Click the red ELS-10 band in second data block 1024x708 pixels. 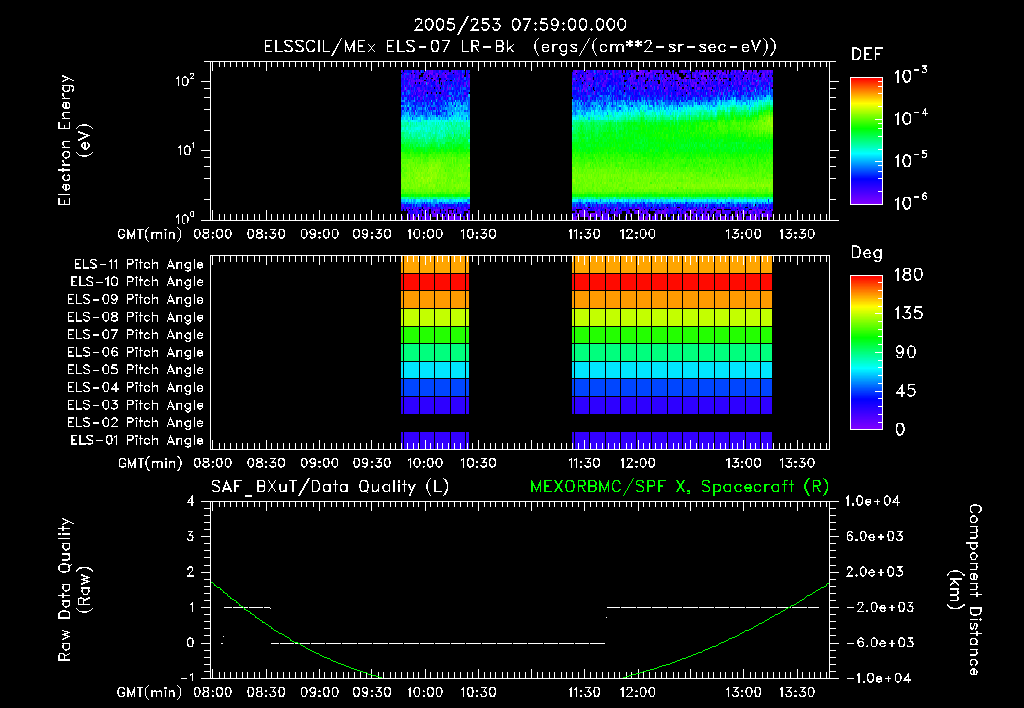pyautogui.click(x=672, y=282)
